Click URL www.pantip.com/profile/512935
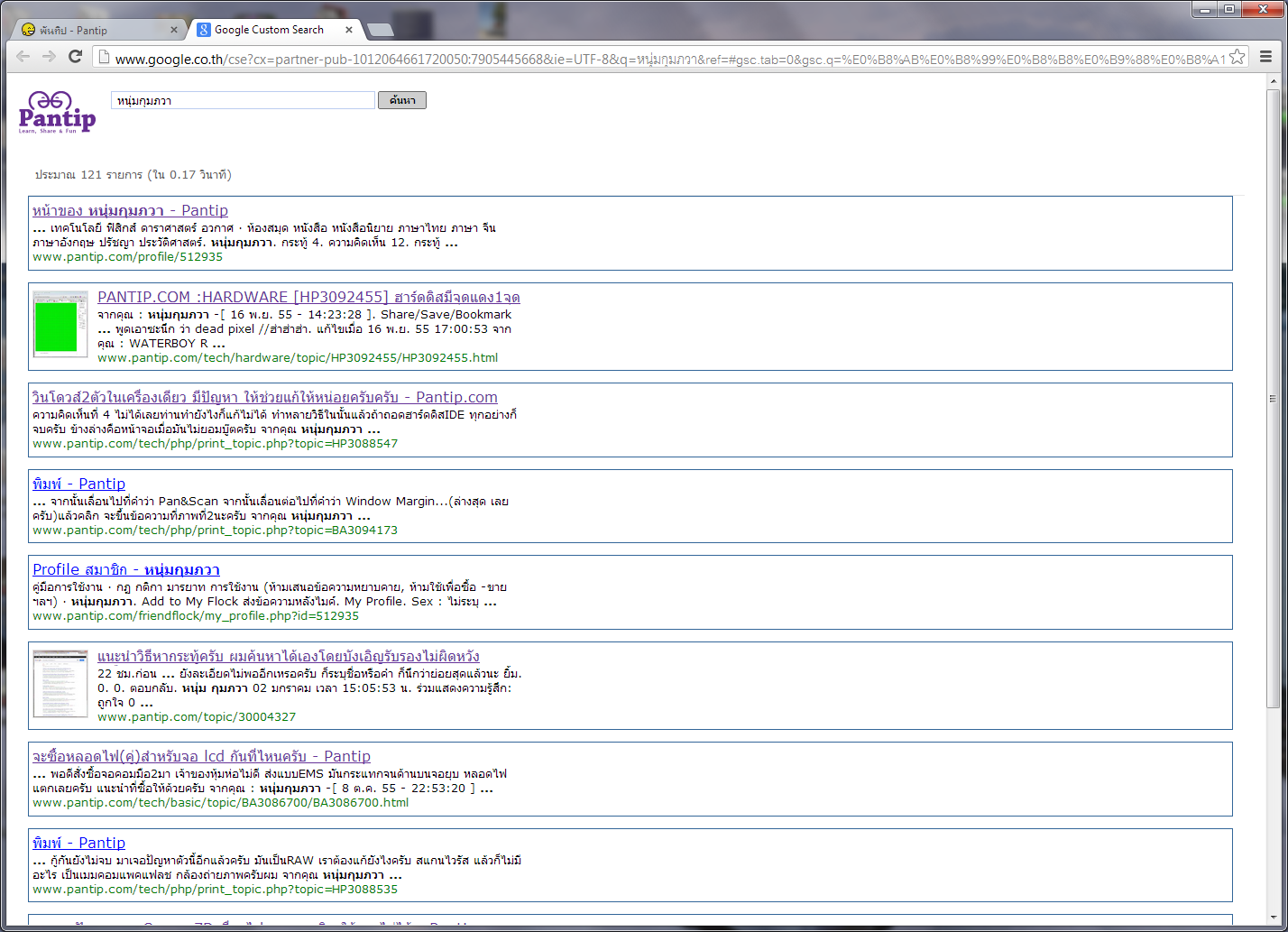 pyautogui.click(x=127, y=257)
